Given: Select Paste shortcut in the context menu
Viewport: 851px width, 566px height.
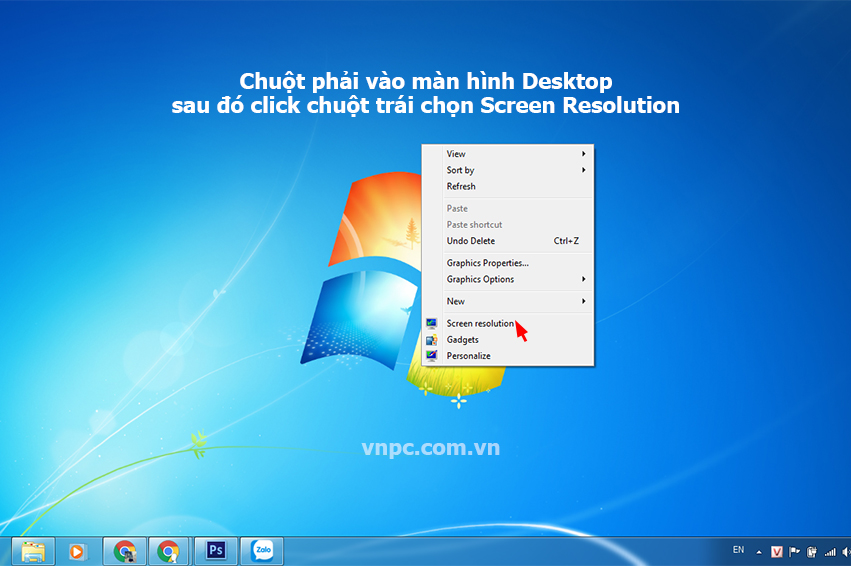Looking at the screenshot, I should pyautogui.click(x=508, y=225).
